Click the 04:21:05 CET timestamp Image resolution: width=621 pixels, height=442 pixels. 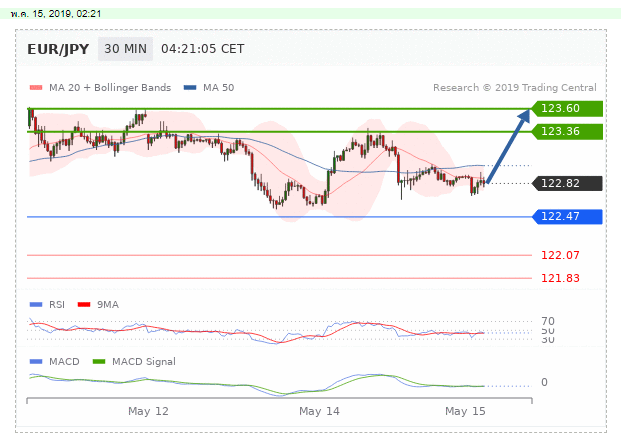pyautogui.click(x=202, y=49)
